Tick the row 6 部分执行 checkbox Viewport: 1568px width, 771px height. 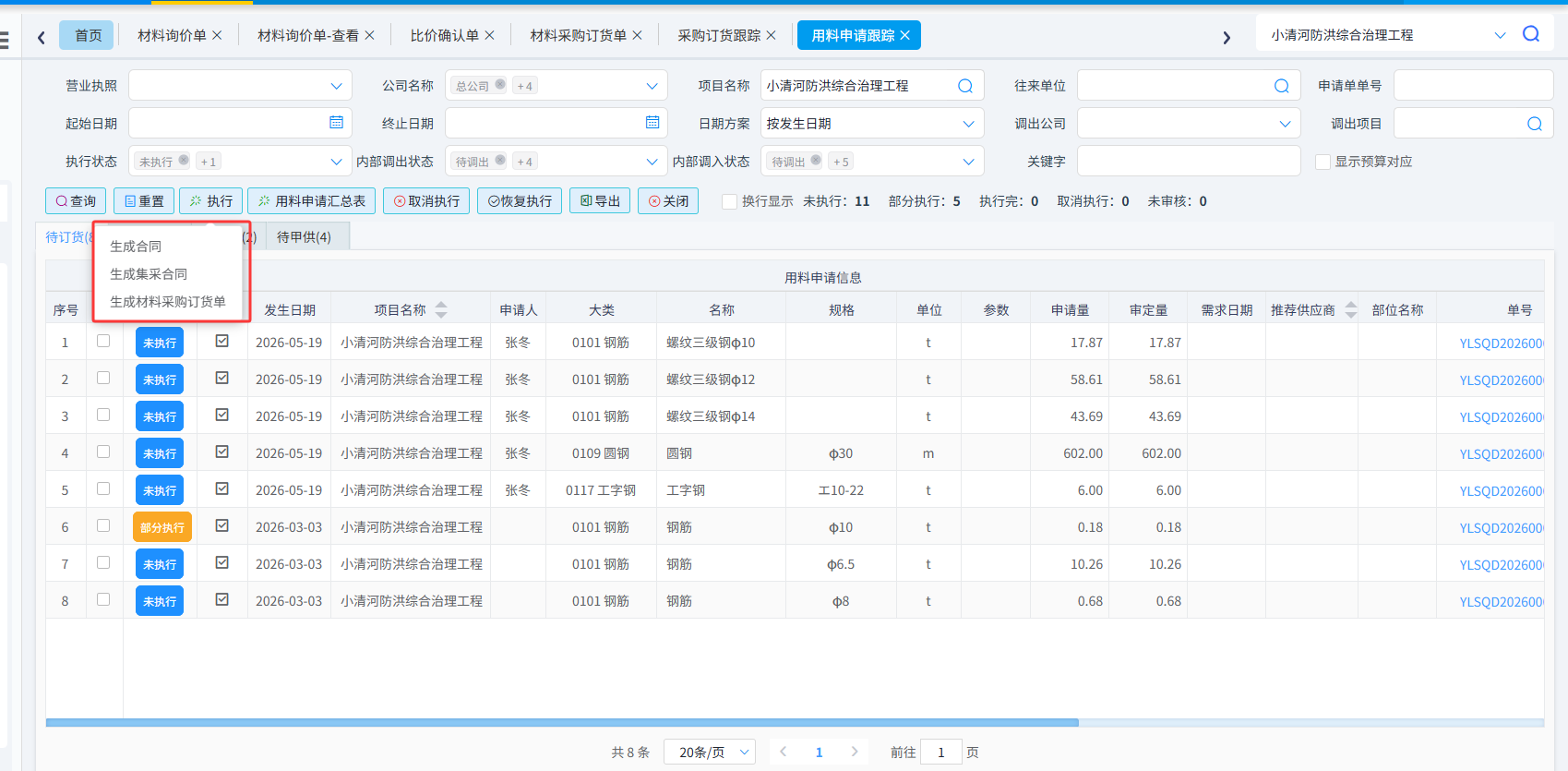coord(103,525)
